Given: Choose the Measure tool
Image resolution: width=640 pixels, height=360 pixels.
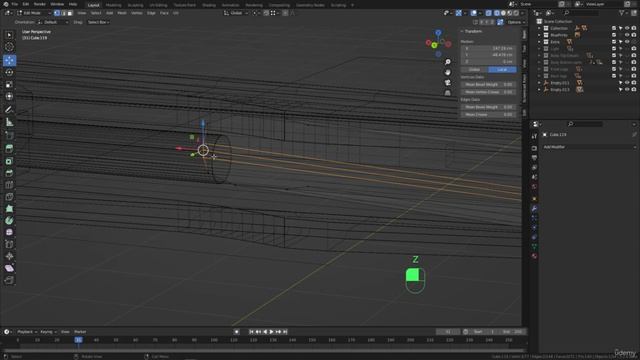Looking at the screenshot, I should (9, 122).
